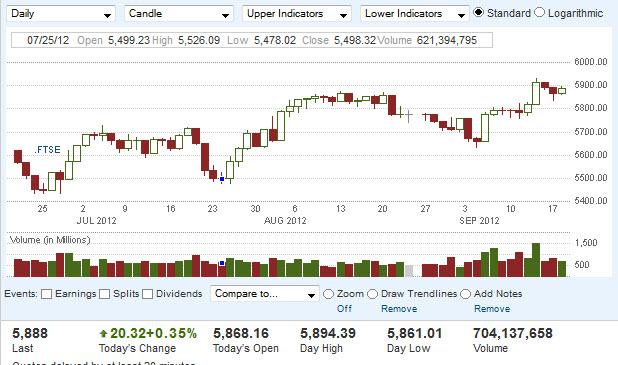This screenshot has height=365, width=618.
Task: Click the Volume value 621,394,795 readout
Action: tap(447, 40)
